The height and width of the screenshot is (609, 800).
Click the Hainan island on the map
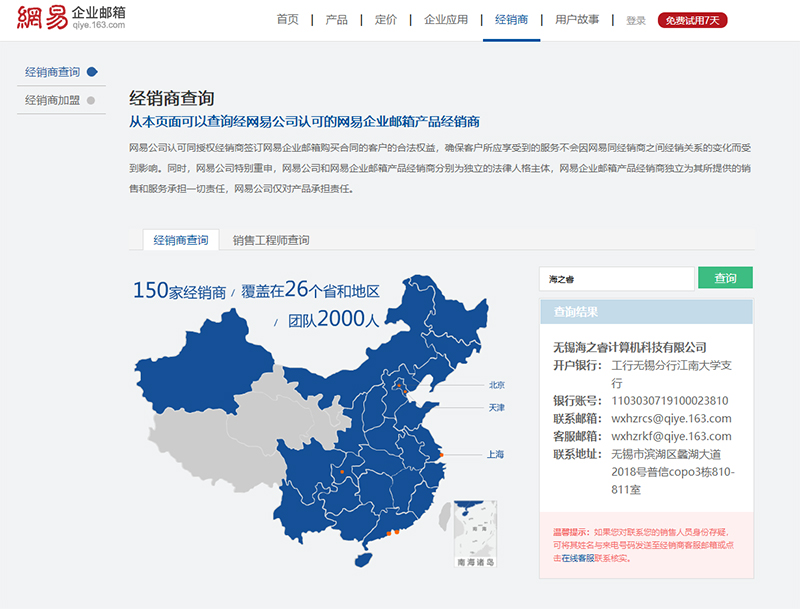(363, 560)
